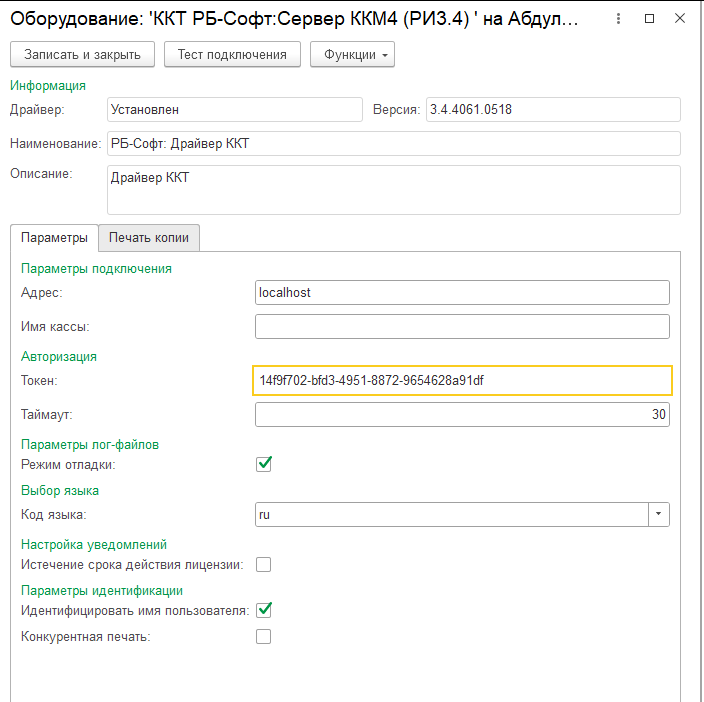Click the 'Параметры лог-файлов' heading
Image resolution: width=704 pixels, height=702 pixels.
pos(90,445)
